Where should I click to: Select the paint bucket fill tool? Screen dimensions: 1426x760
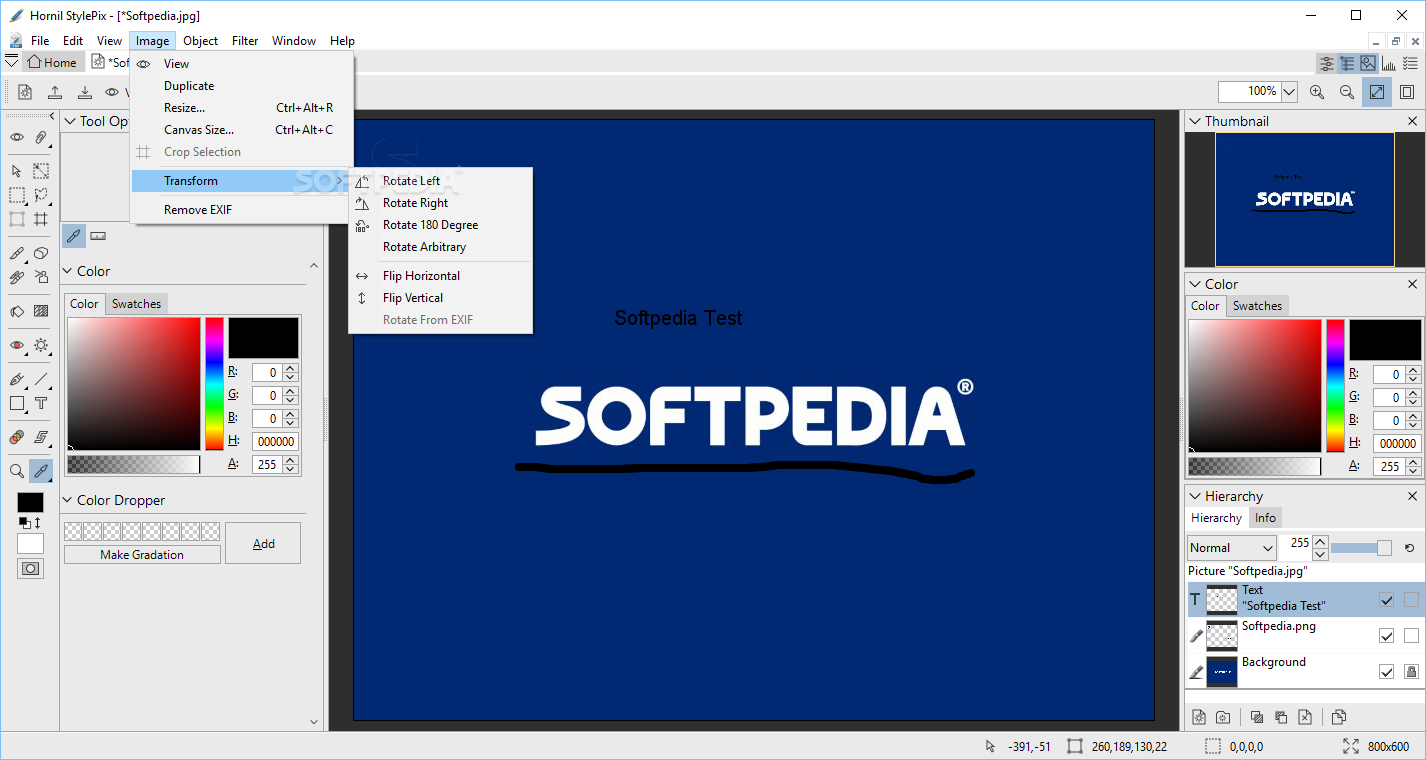17,311
